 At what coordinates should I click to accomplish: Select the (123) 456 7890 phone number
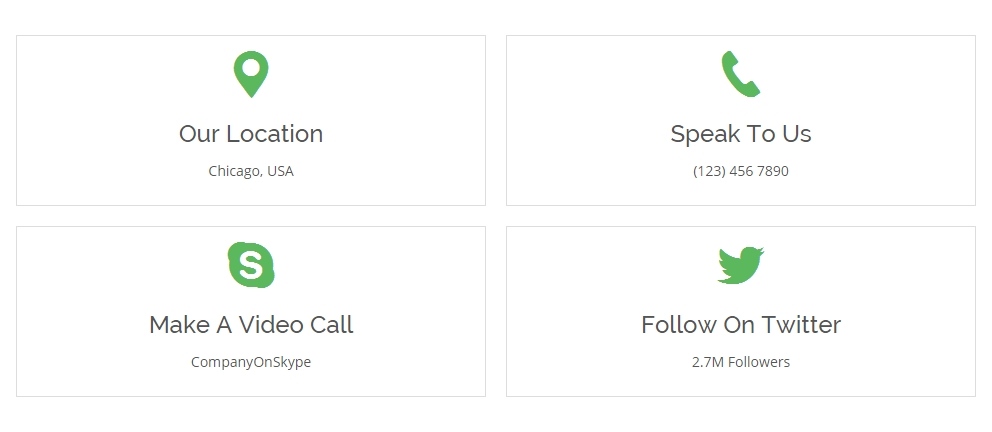tap(741, 171)
